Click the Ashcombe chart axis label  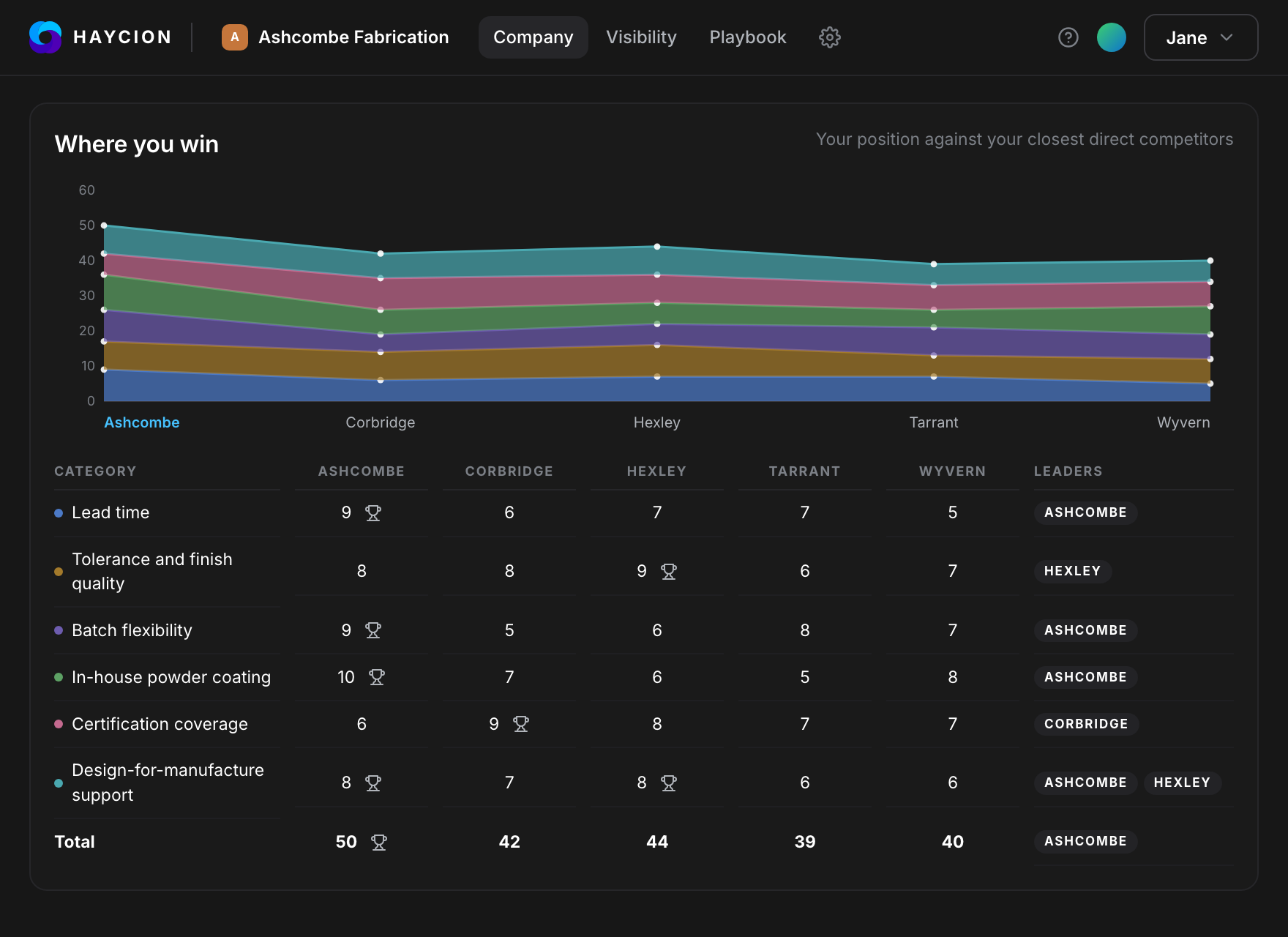(141, 422)
